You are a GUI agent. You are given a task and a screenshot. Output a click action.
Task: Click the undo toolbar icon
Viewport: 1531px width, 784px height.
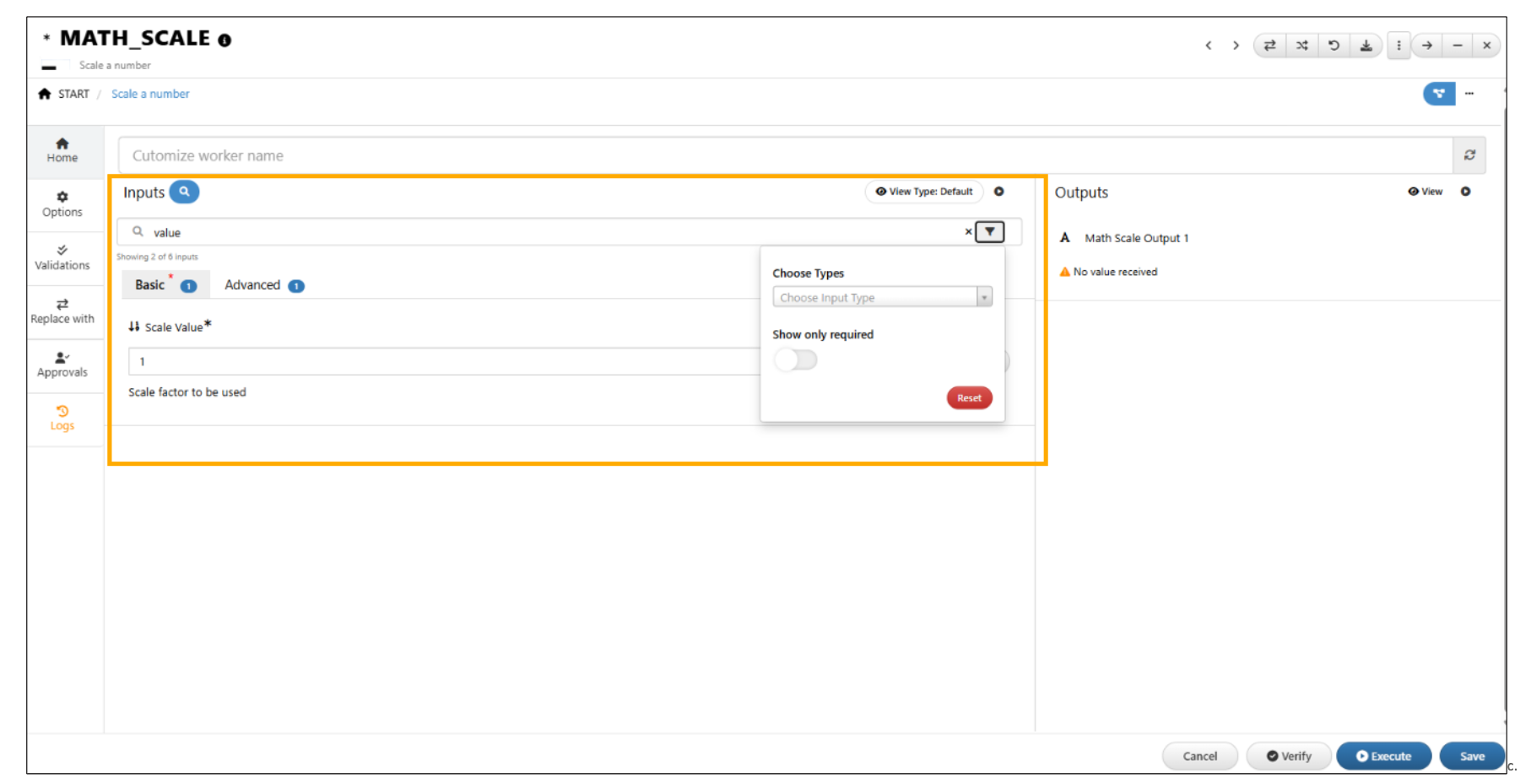click(x=1334, y=46)
